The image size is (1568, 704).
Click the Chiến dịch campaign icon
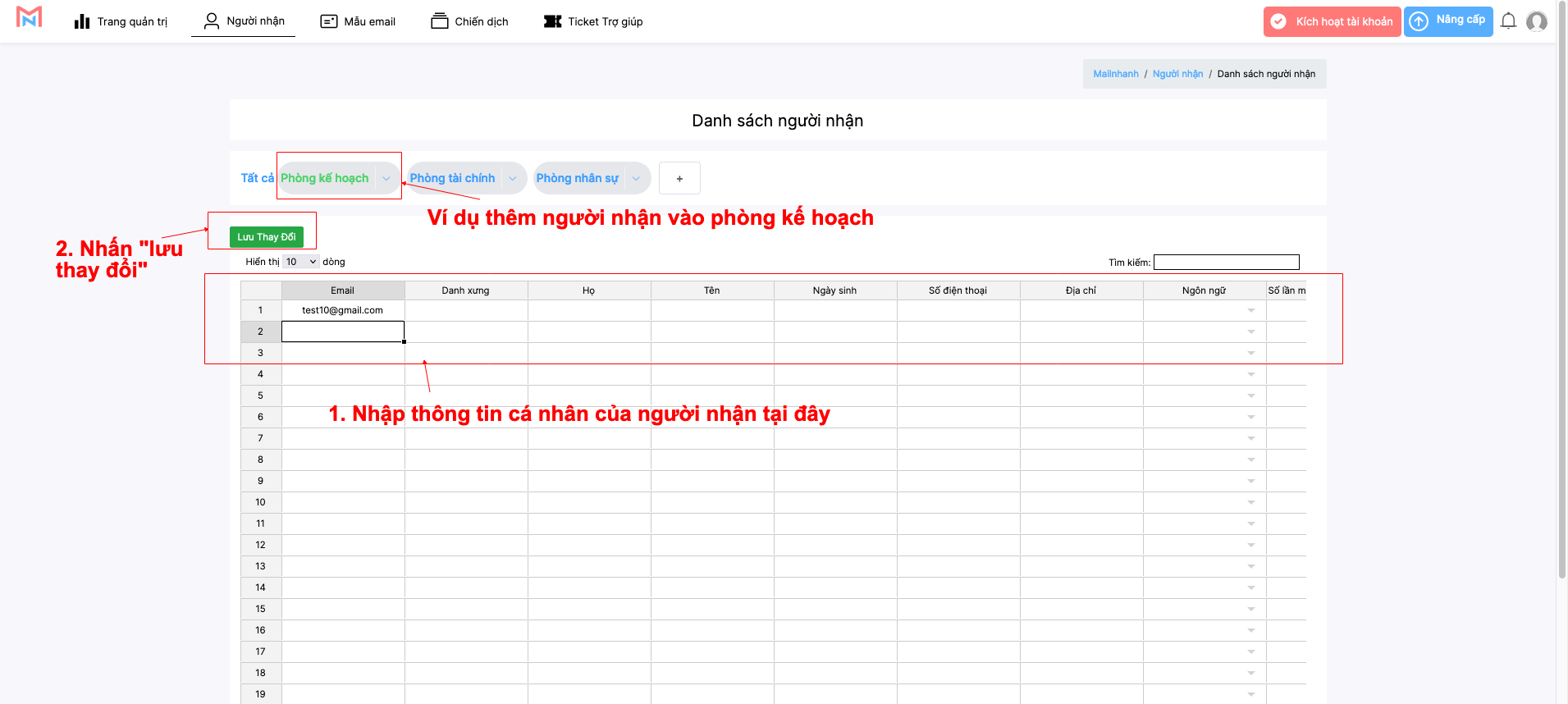coord(440,21)
